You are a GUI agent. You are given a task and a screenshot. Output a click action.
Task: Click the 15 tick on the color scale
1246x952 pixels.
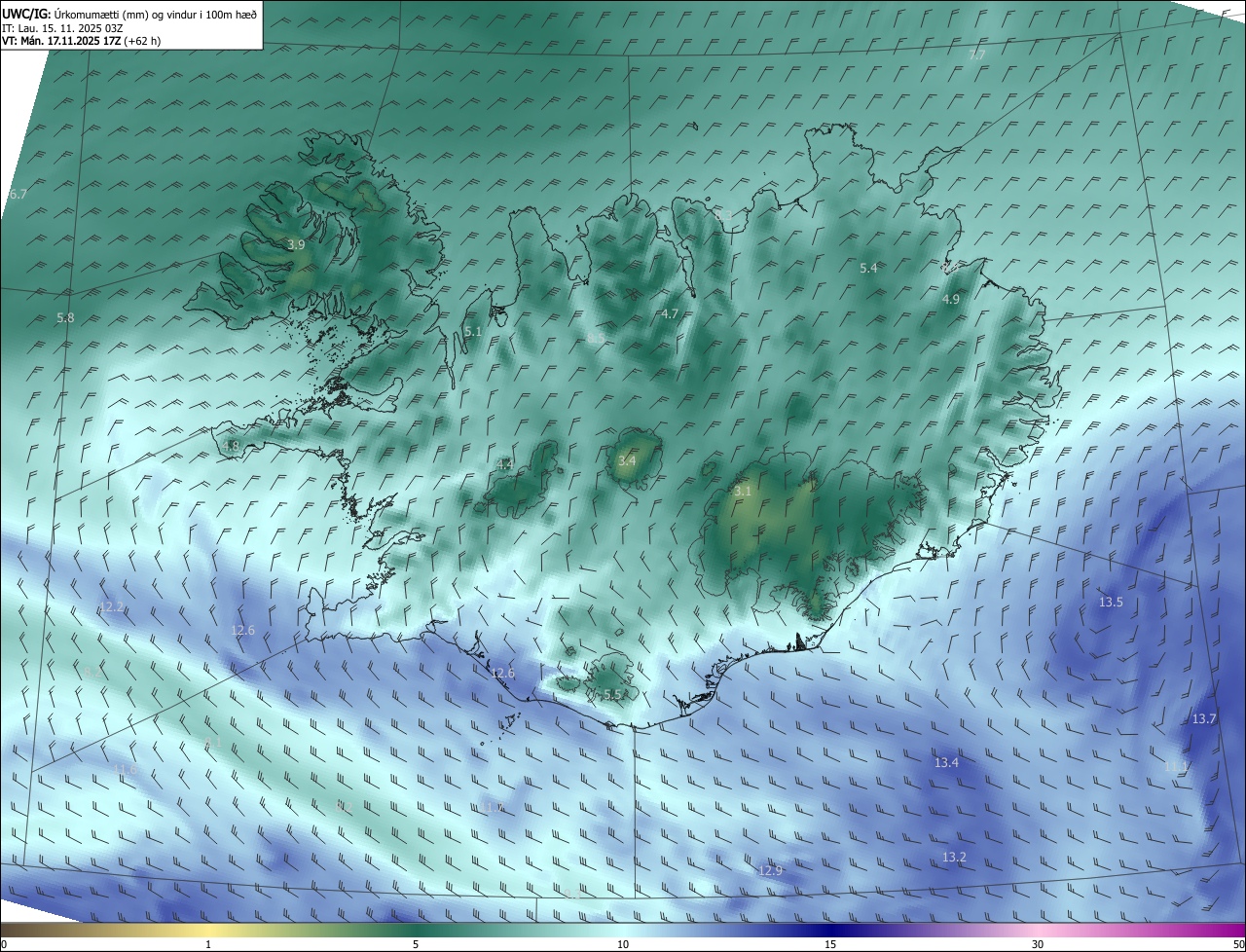[830, 944]
